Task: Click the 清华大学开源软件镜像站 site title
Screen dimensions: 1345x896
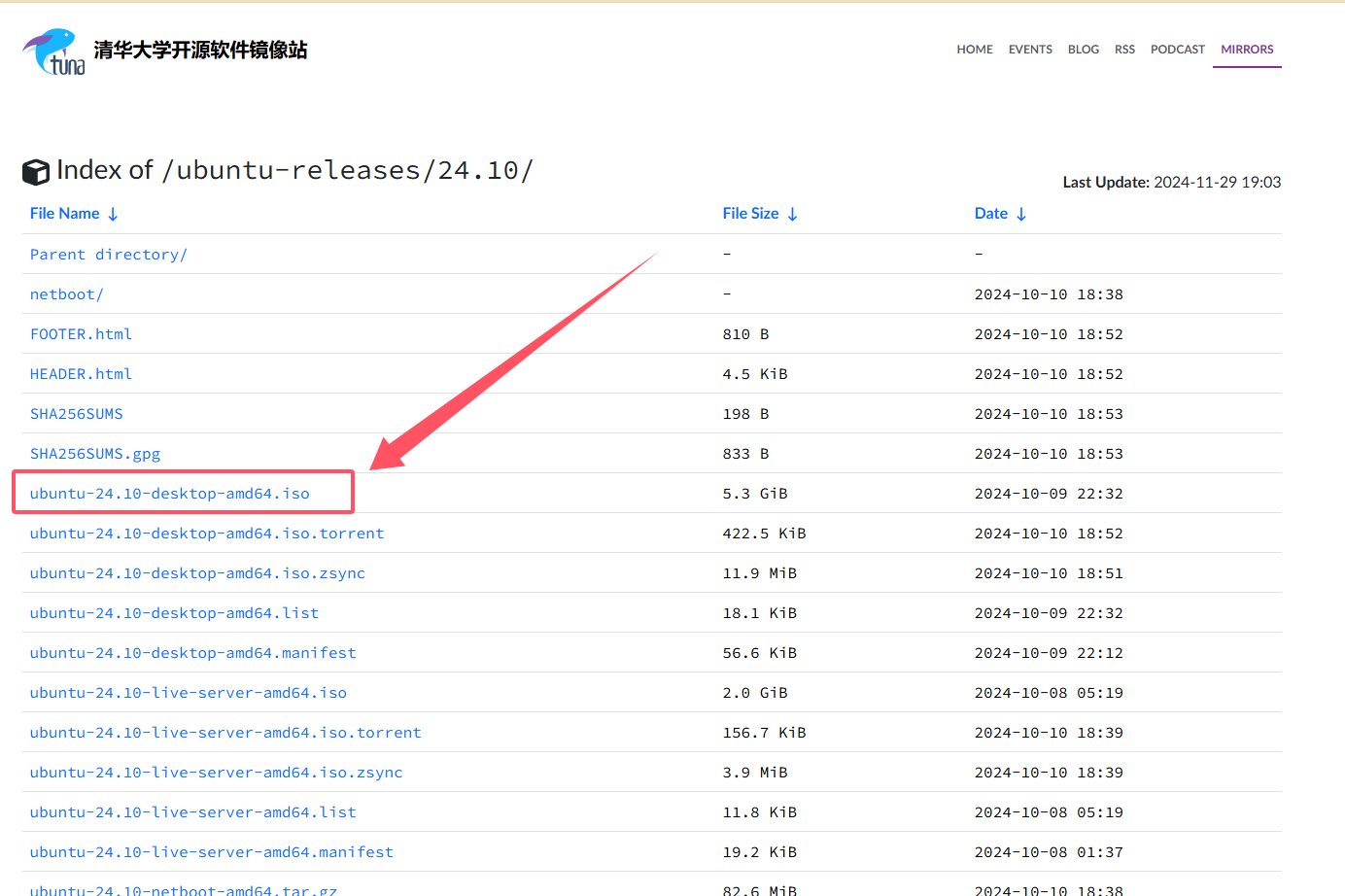Action: coord(200,51)
